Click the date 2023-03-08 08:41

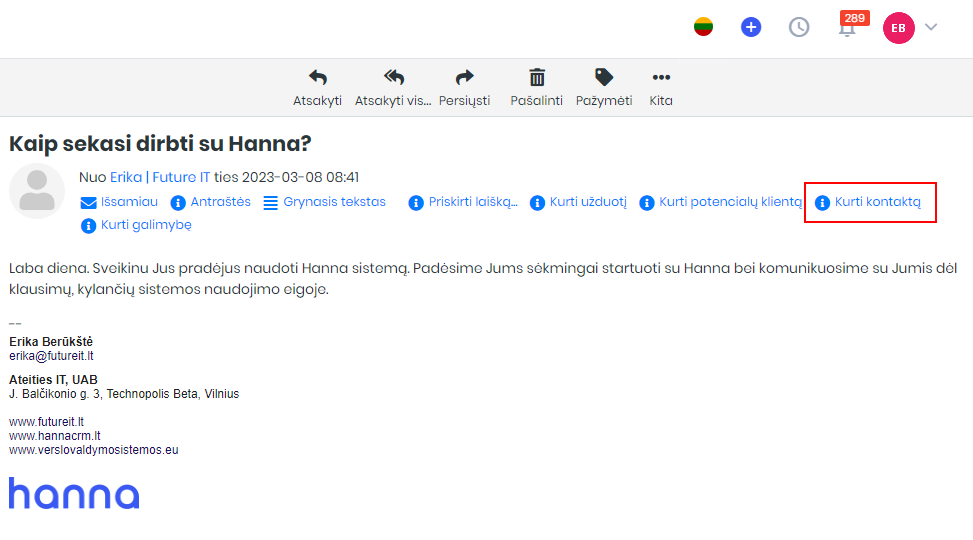pos(300,177)
